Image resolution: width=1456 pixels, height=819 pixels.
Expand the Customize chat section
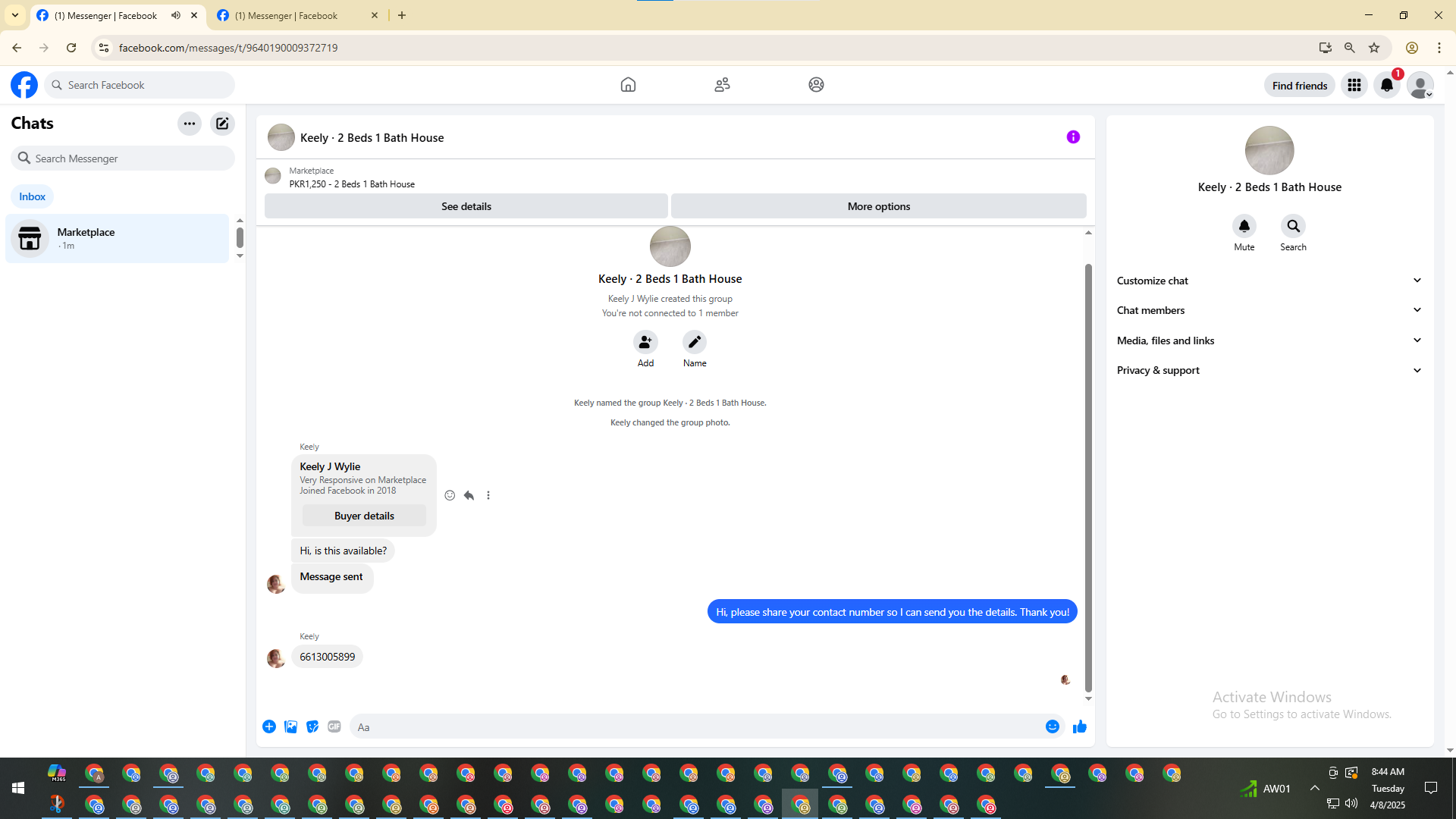pyautogui.click(x=1269, y=281)
